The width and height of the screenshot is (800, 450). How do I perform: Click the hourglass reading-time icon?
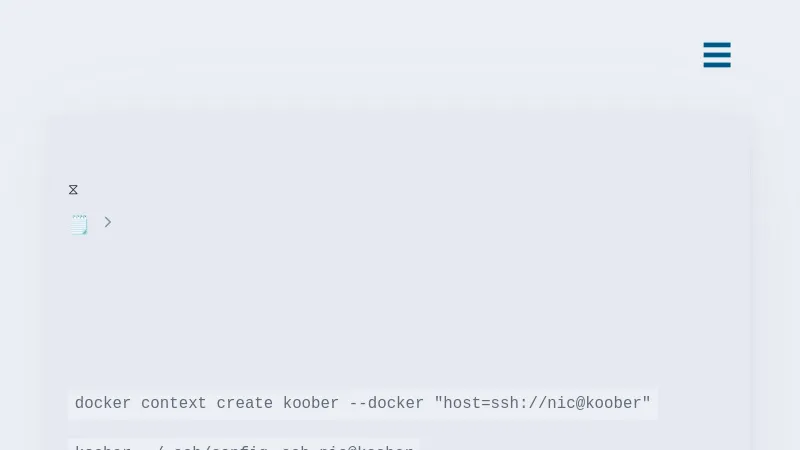[x=73, y=190]
